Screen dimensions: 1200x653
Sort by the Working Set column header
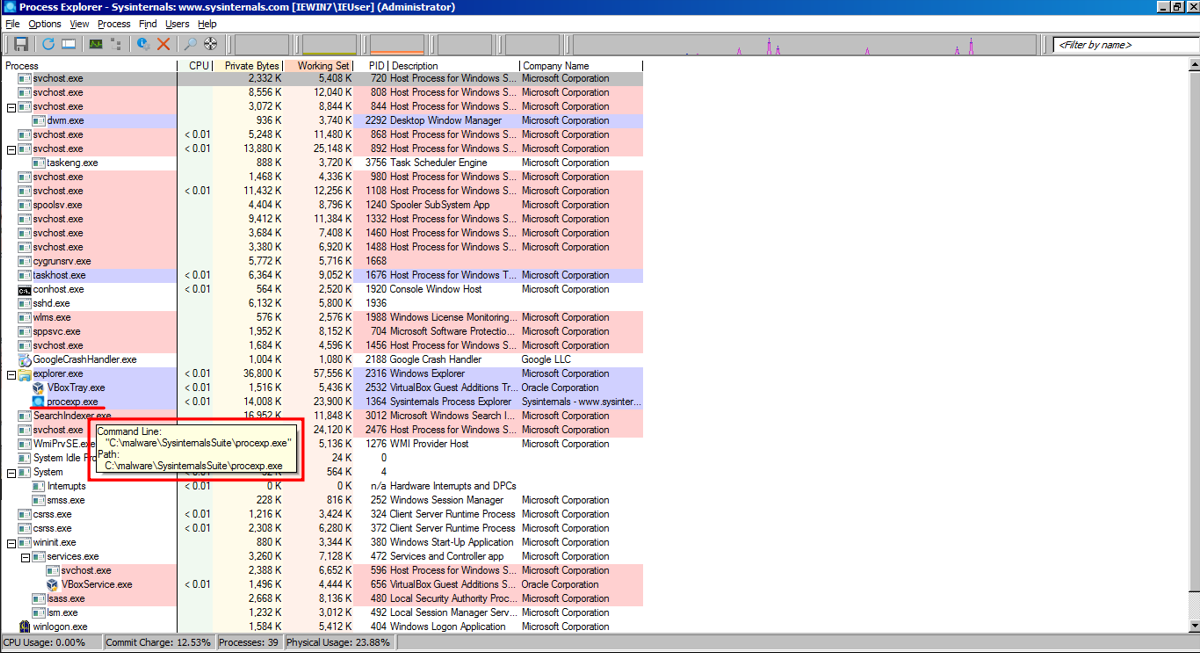(x=319, y=65)
